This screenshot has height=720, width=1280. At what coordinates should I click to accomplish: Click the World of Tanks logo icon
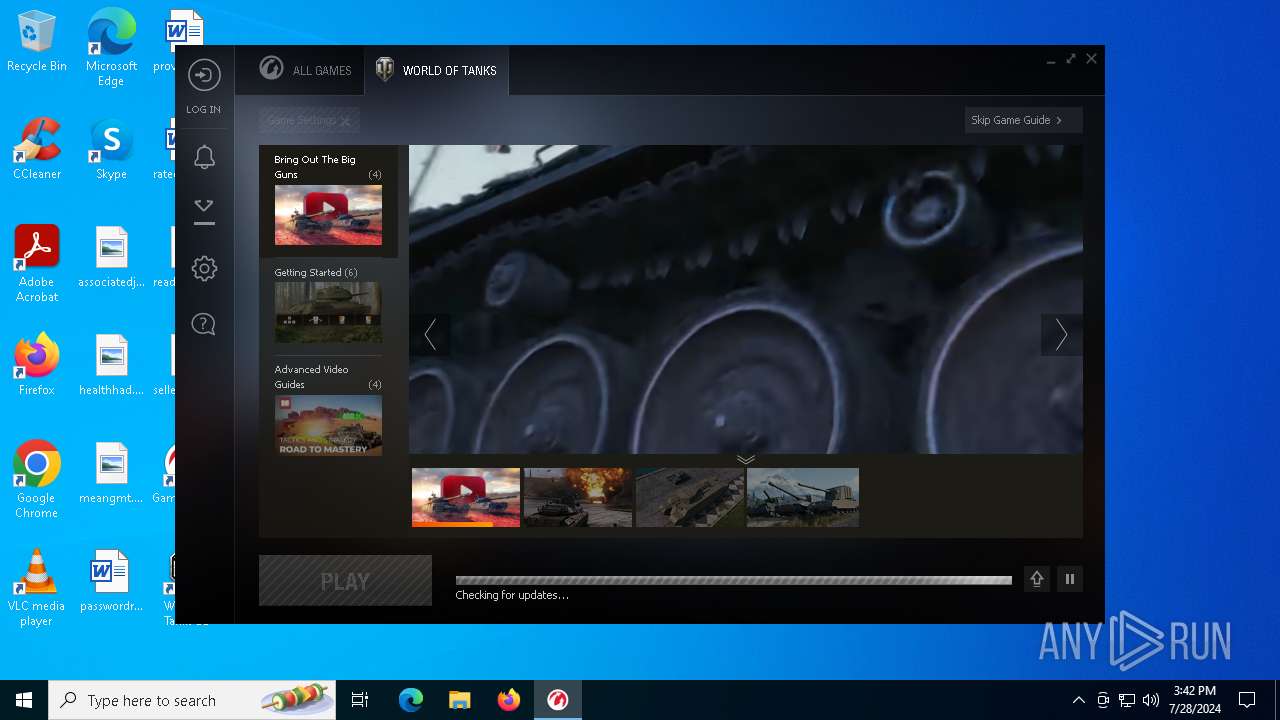384,69
